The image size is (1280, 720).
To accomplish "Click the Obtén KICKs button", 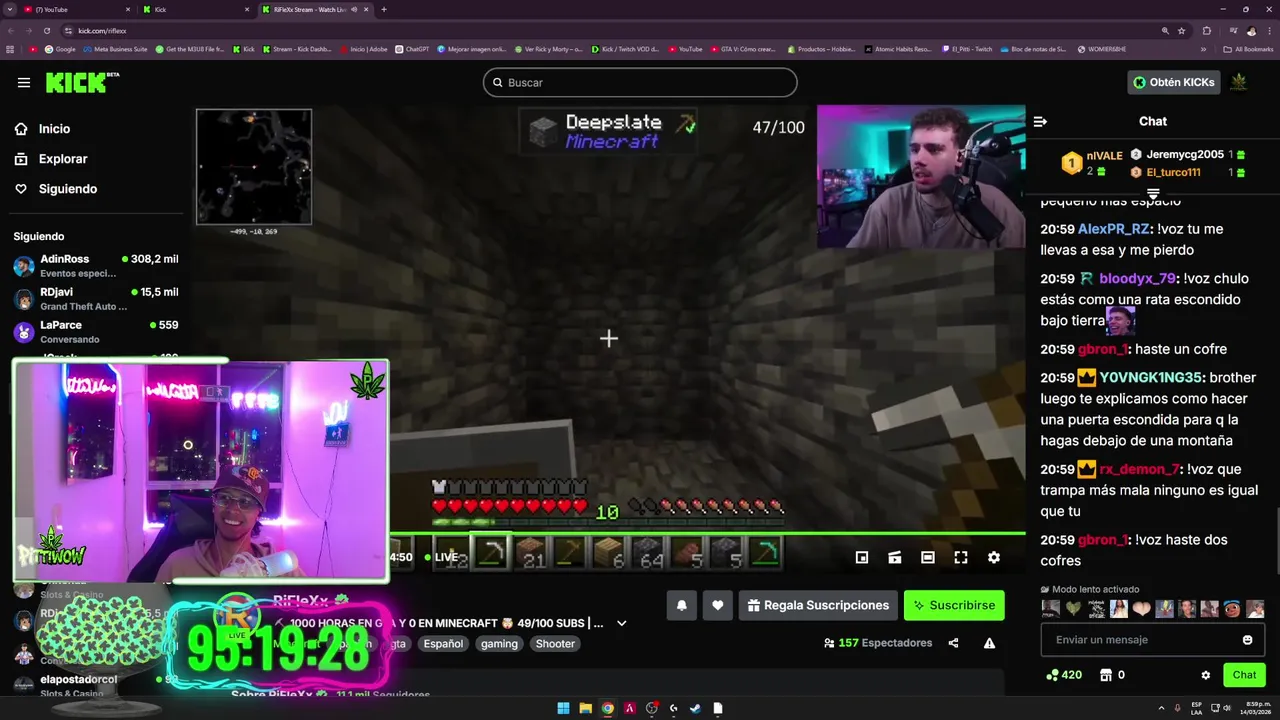I will [1174, 82].
